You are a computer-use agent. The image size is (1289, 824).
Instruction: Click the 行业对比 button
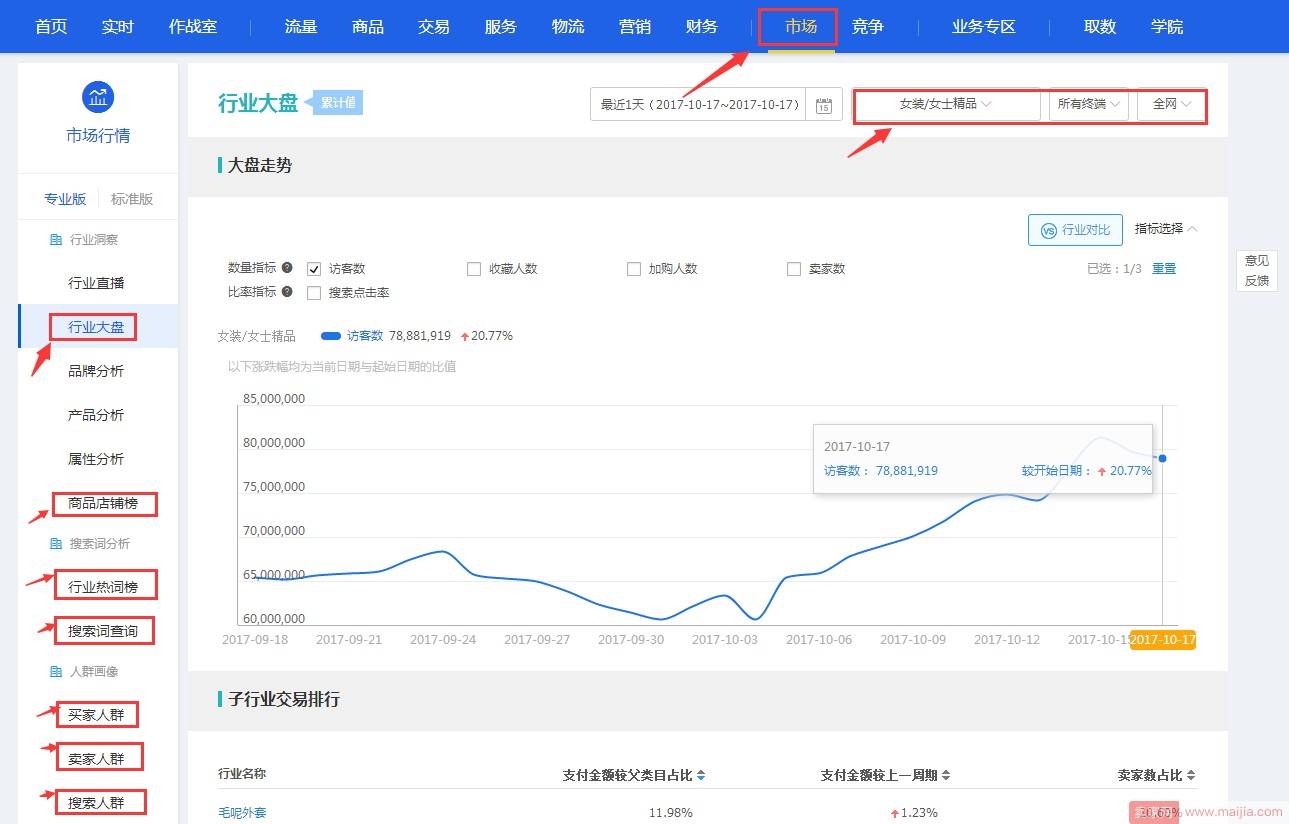coord(1075,230)
